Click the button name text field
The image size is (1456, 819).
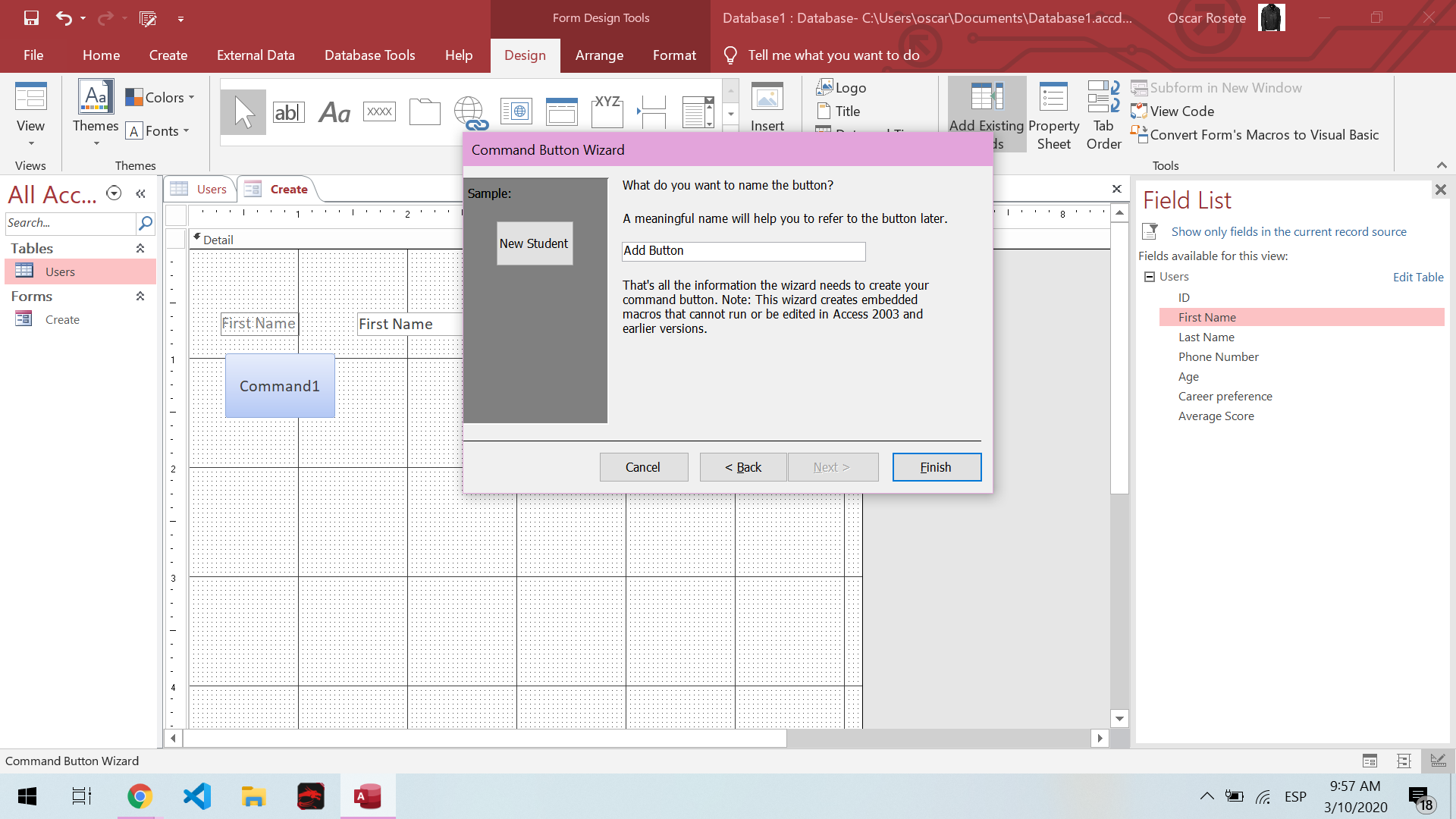(743, 251)
